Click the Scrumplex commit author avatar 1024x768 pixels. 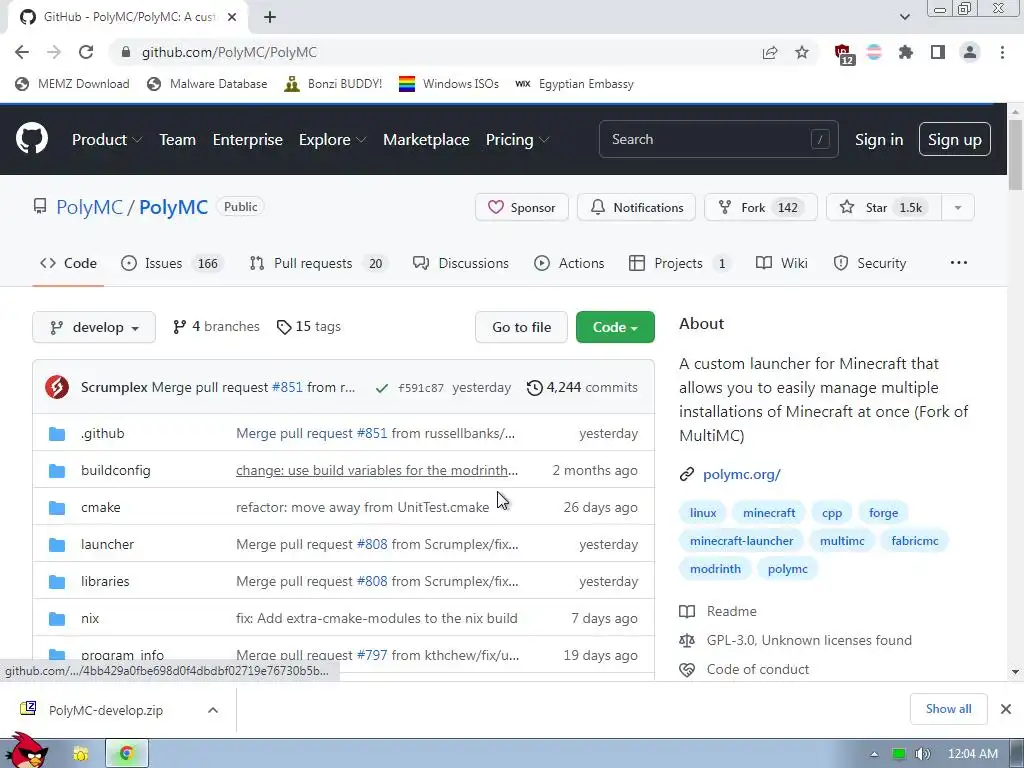(x=57, y=387)
